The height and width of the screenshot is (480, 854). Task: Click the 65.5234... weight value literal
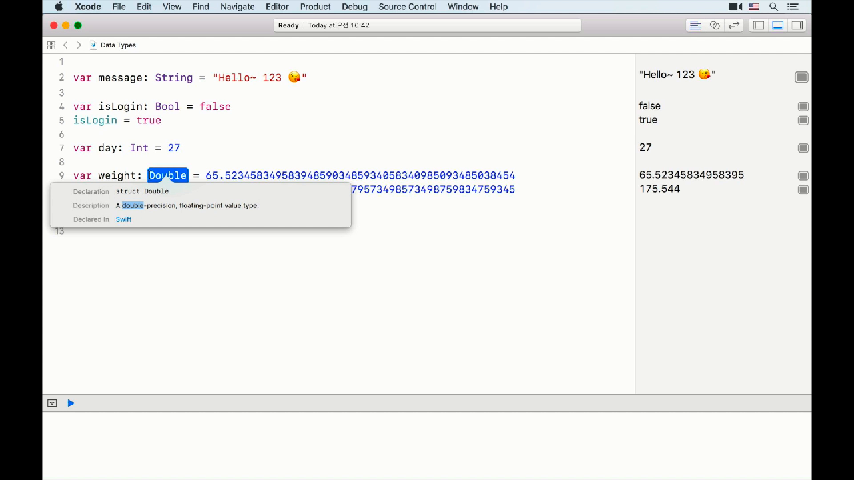tap(360, 175)
